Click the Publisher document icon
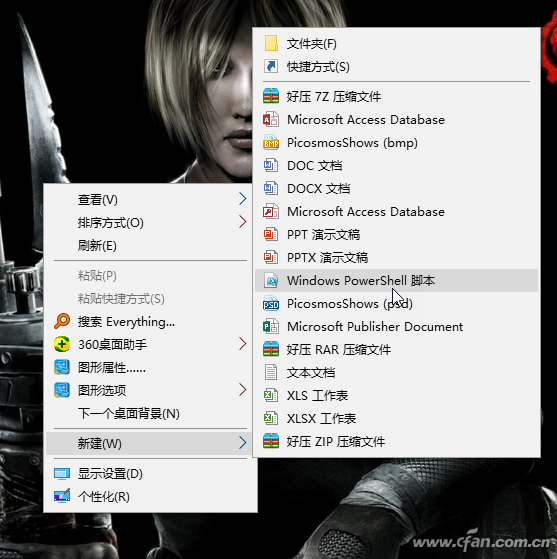This screenshot has width=557, height=559. coord(271,326)
